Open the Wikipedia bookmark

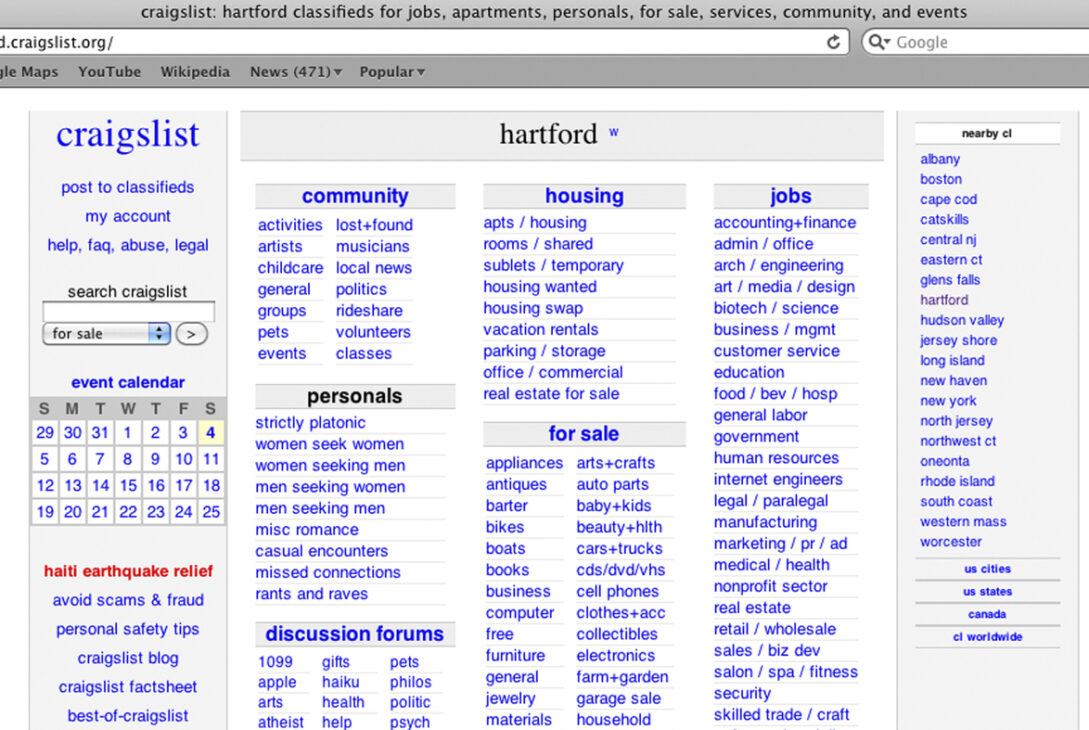pyautogui.click(x=195, y=72)
